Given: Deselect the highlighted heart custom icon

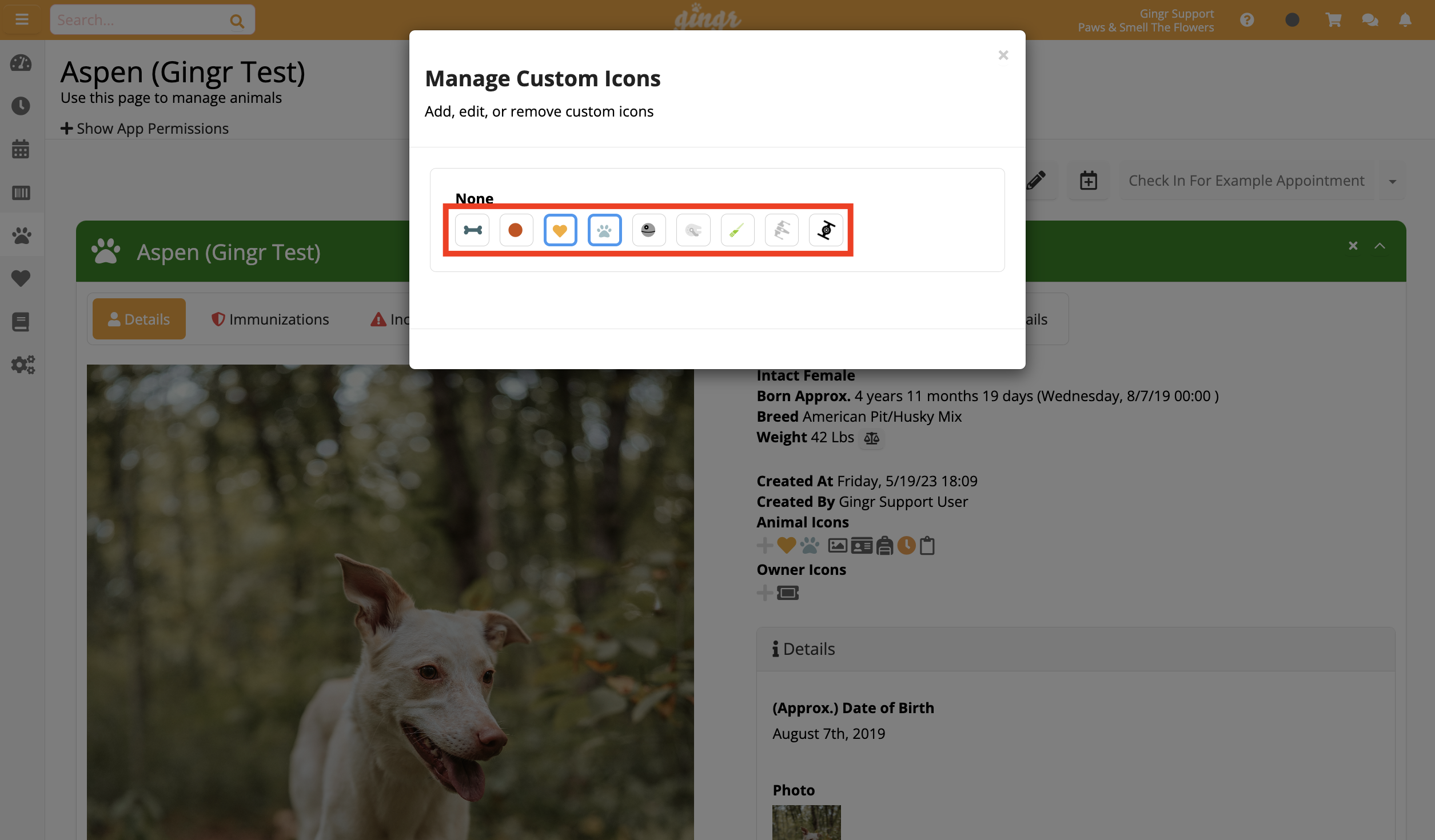Looking at the screenshot, I should coord(560,230).
